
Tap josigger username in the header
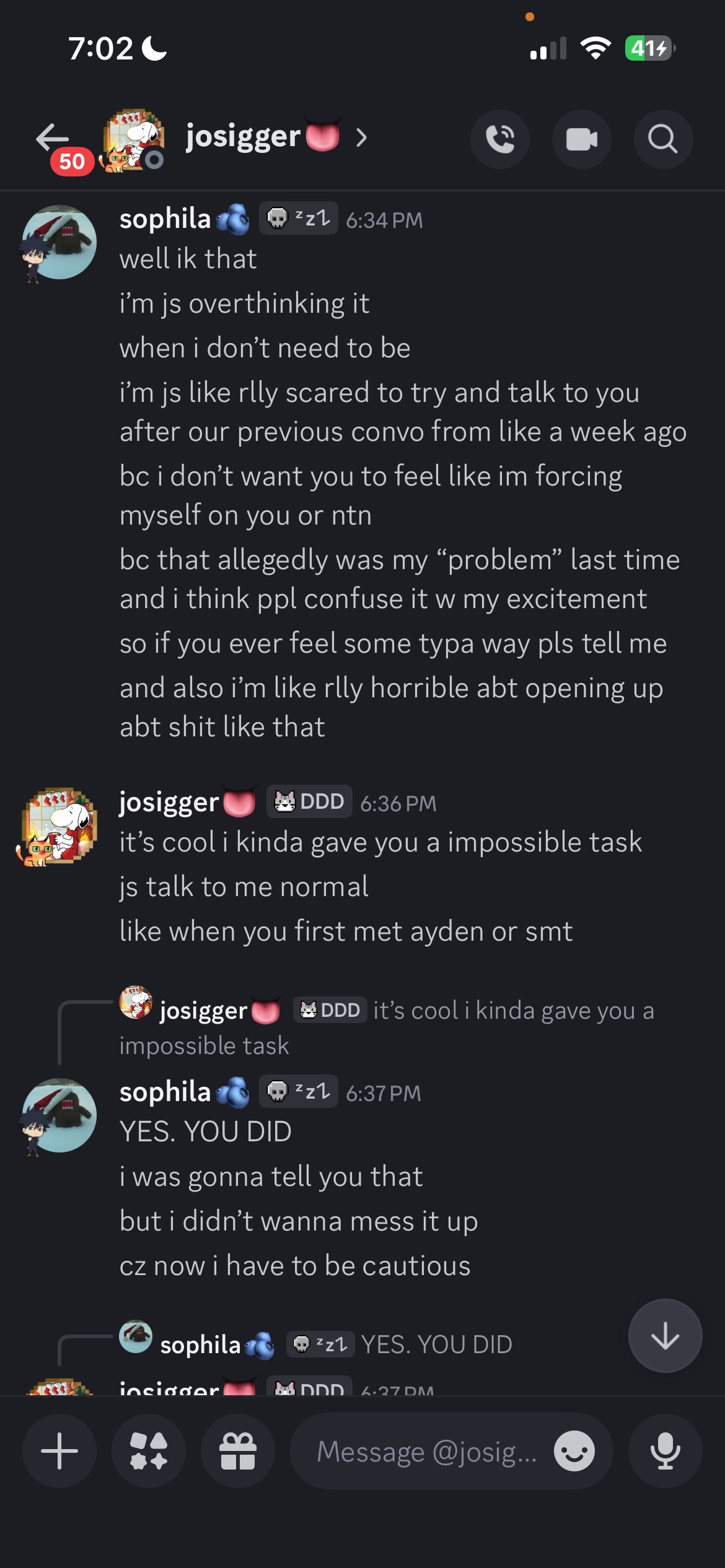(243, 136)
